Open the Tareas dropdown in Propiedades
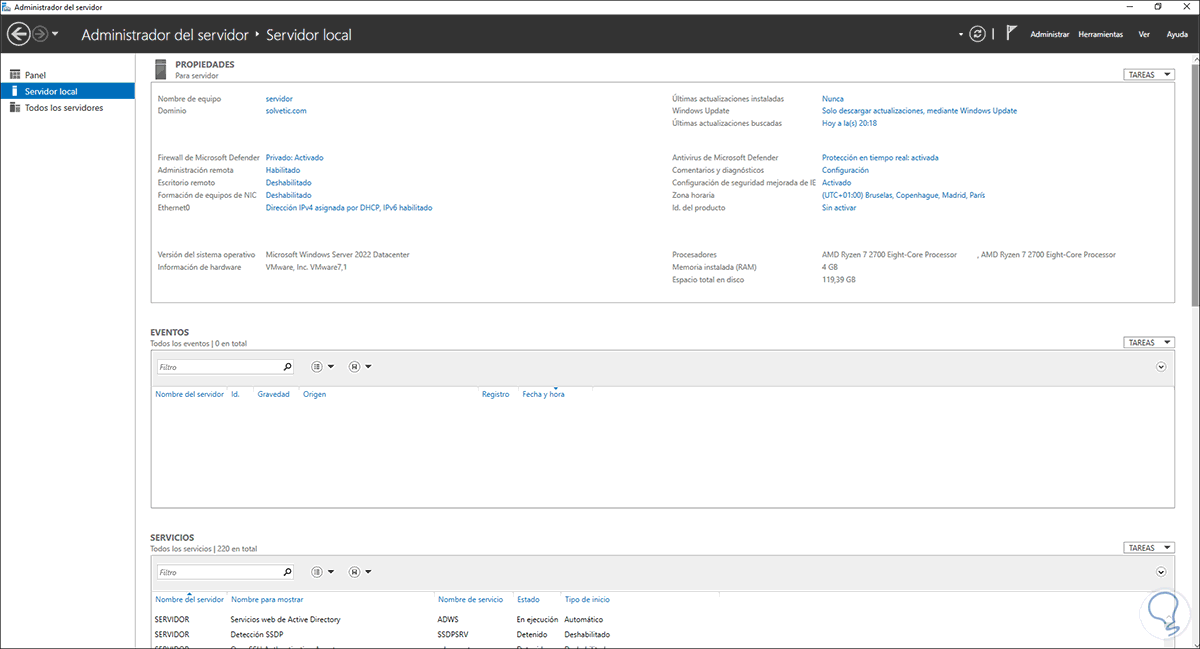Viewport: 1200px width, 649px height. 1148,74
